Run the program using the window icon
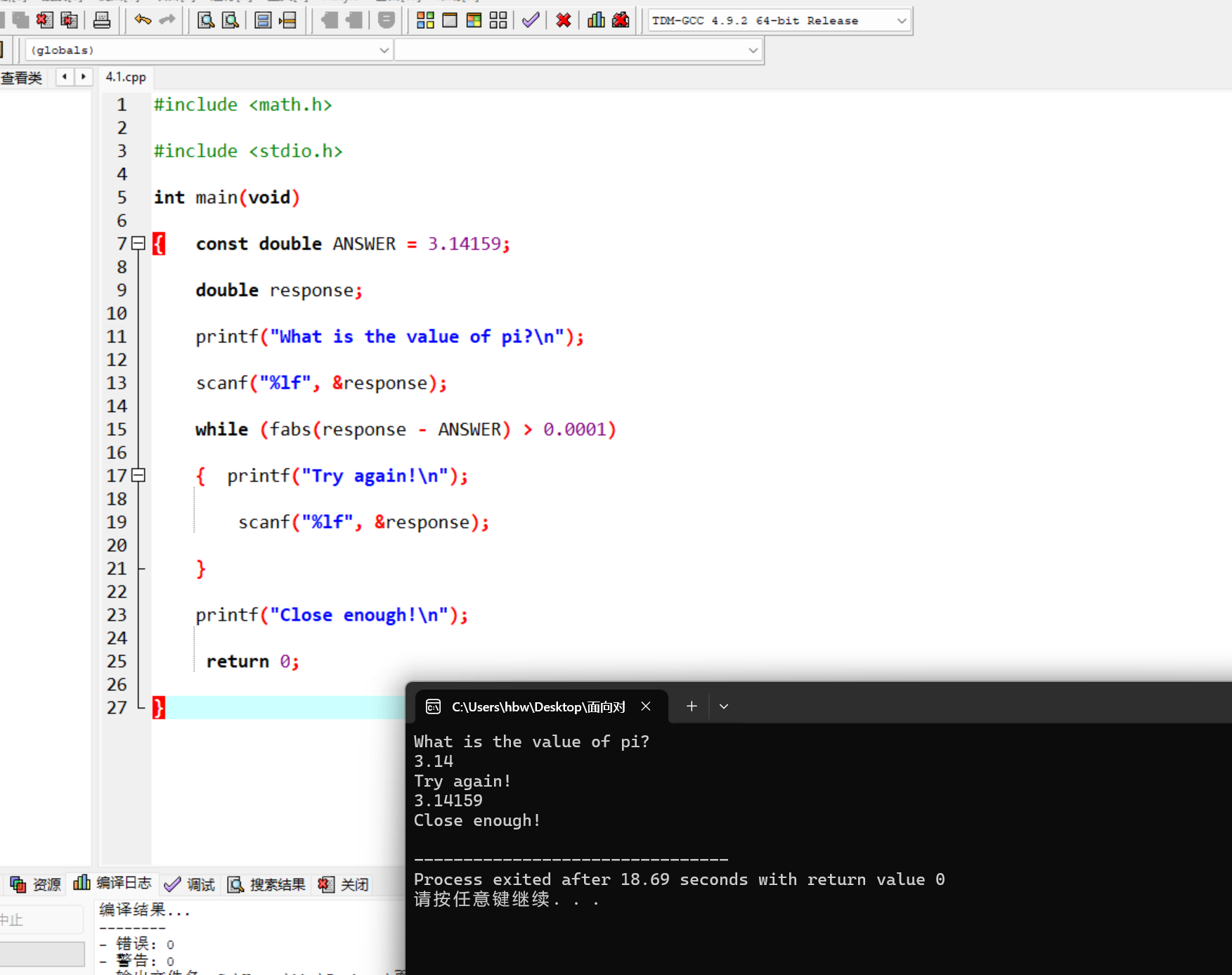Image resolution: width=1232 pixels, height=975 pixels. pos(450,20)
